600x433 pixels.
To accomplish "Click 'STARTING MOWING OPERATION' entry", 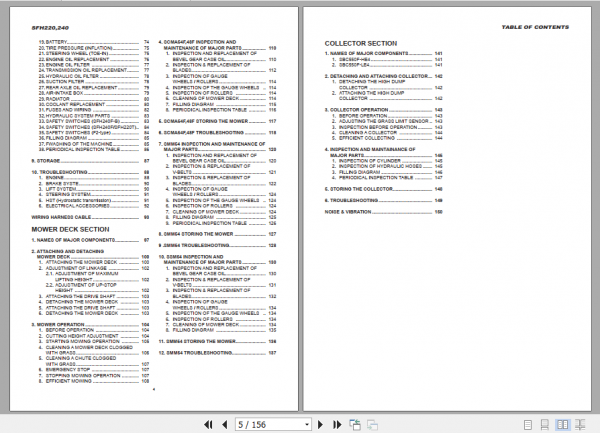I will pyautogui.click(x=94, y=342).
